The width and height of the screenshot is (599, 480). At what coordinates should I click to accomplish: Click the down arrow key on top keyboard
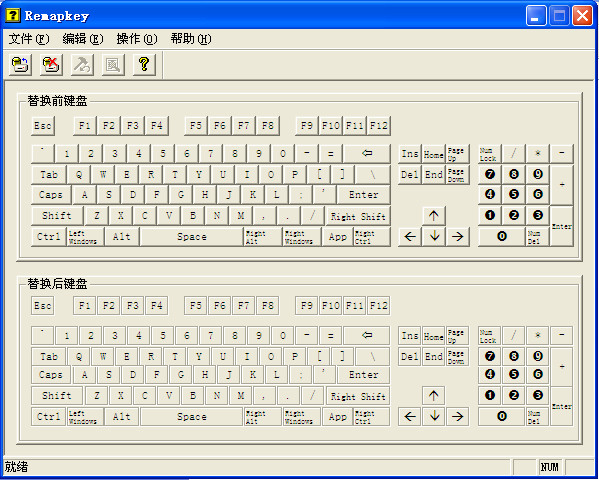coord(434,237)
